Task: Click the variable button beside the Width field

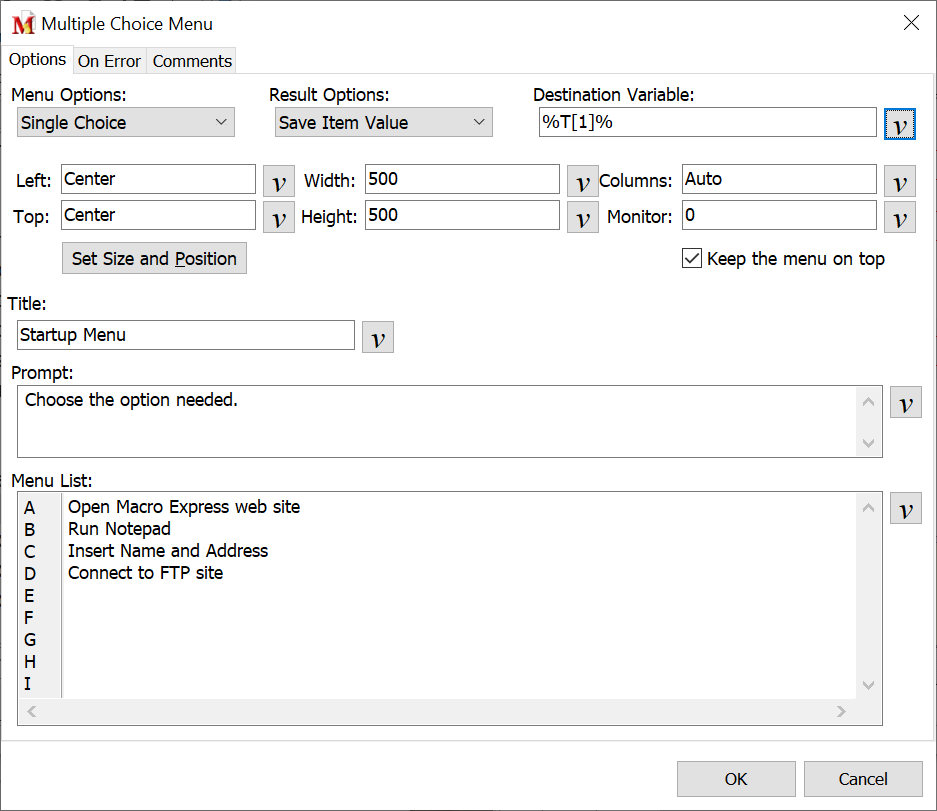Action: point(582,181)
